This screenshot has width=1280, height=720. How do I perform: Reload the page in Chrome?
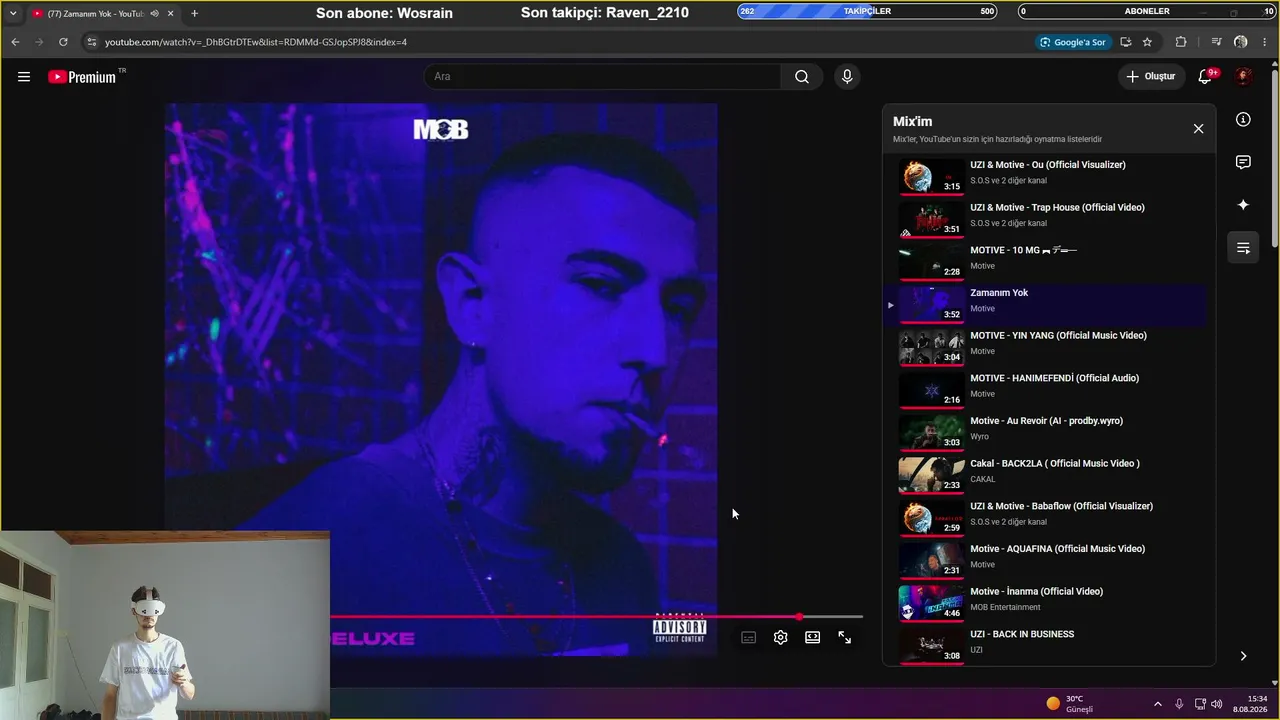pyautogui.click(x=63, y=42)
